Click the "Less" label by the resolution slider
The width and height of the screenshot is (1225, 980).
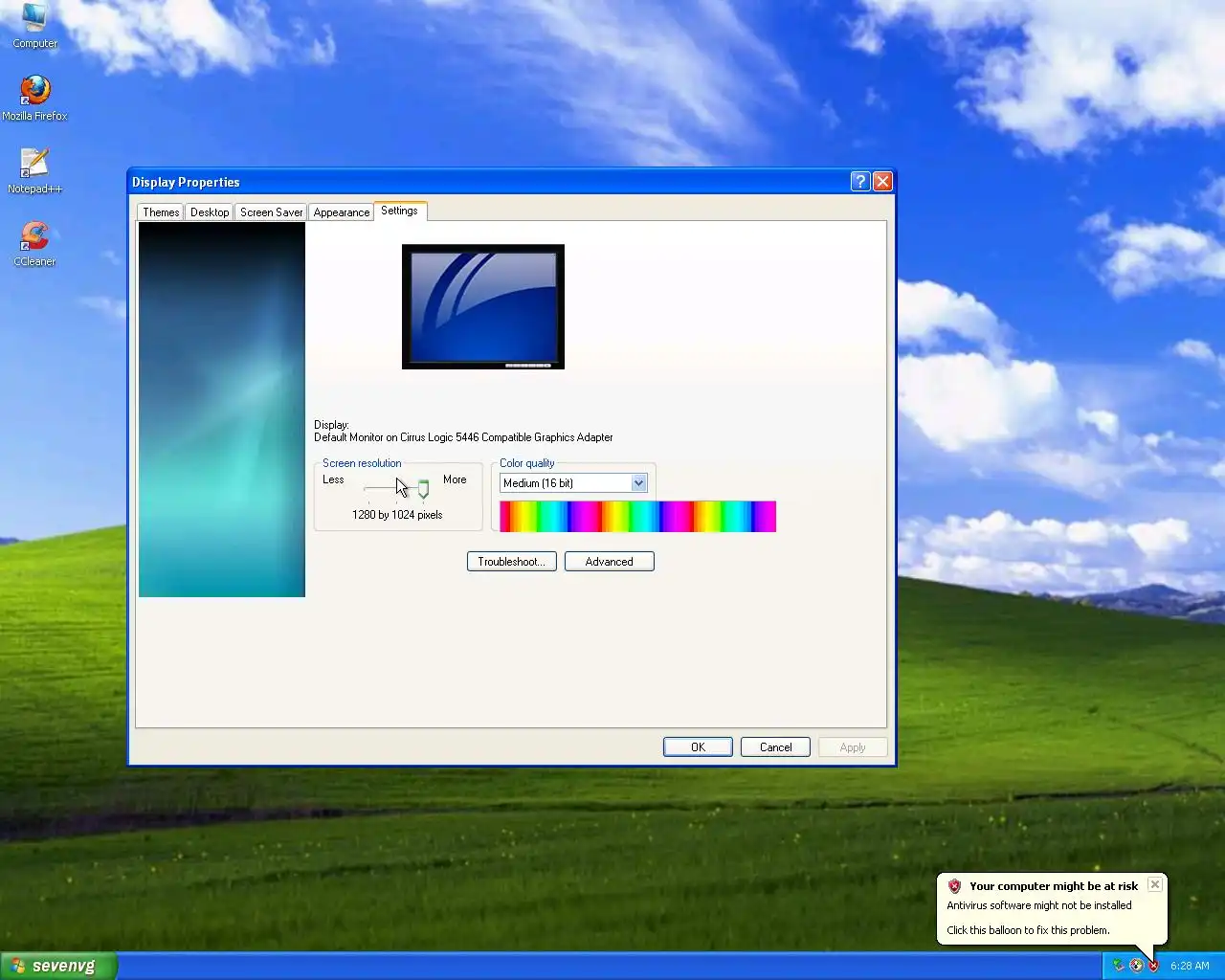point(333,479)
